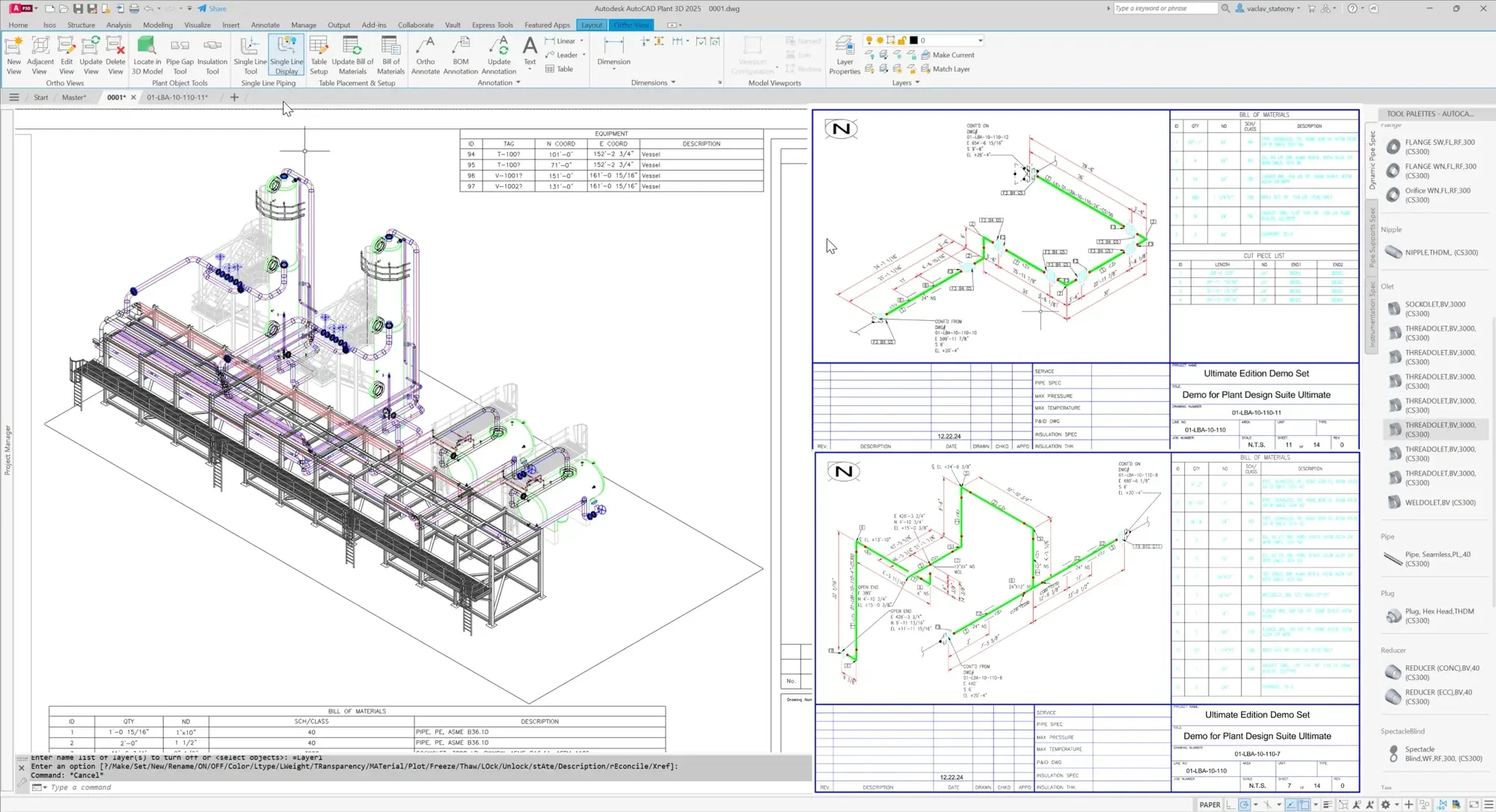Image resolution: width=1496 pixels, height=812 pixels.
Task: Expand the Dimensions panel flyout
Action: 653,83
